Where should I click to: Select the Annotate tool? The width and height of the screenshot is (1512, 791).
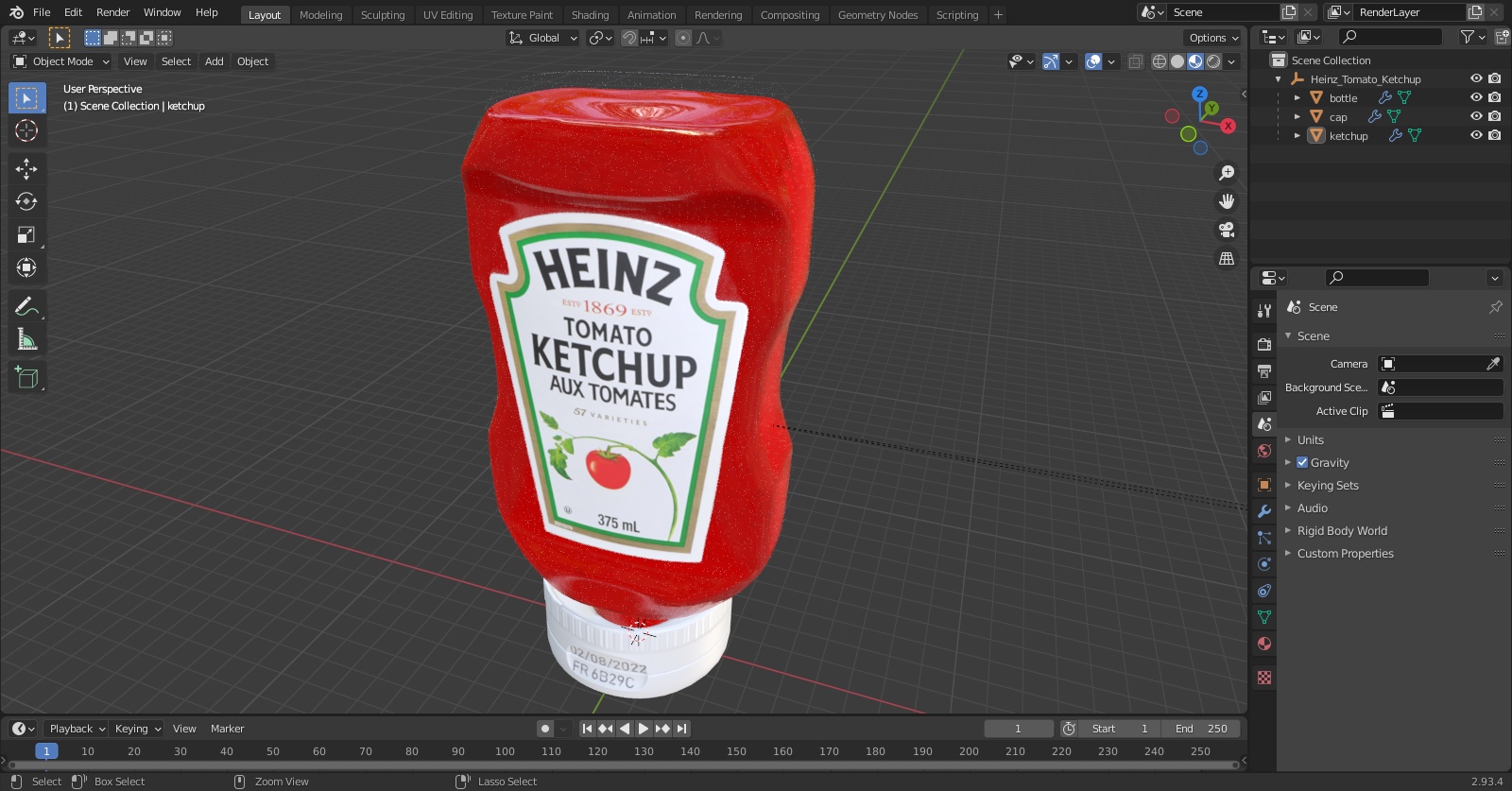26,306
